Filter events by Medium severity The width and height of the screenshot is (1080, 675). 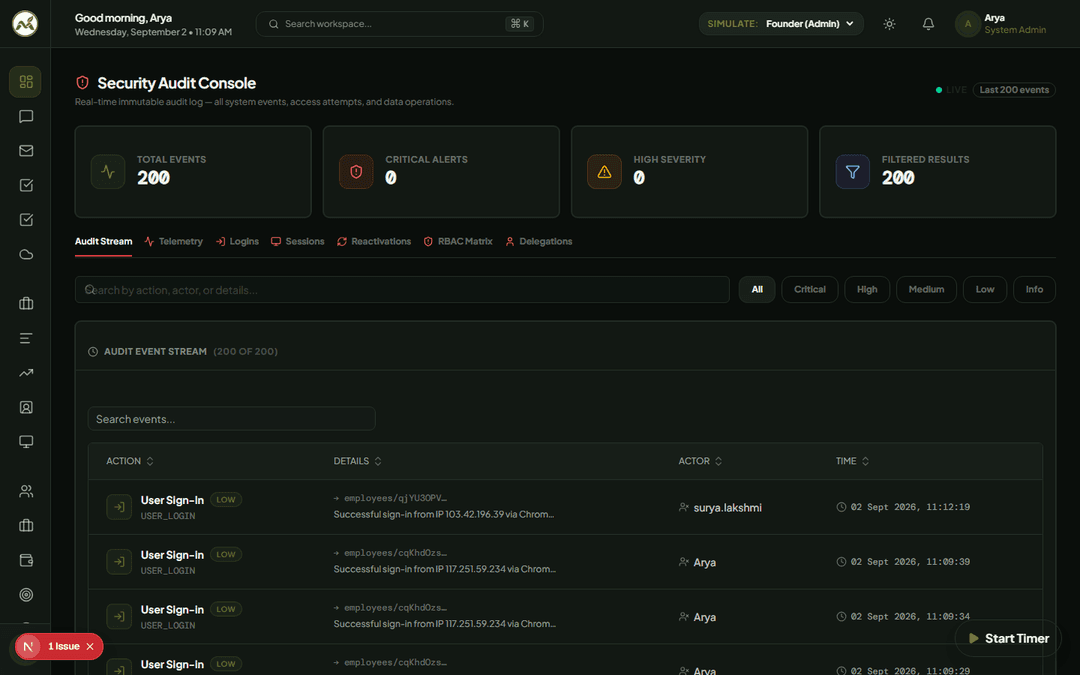click(926, 289)
